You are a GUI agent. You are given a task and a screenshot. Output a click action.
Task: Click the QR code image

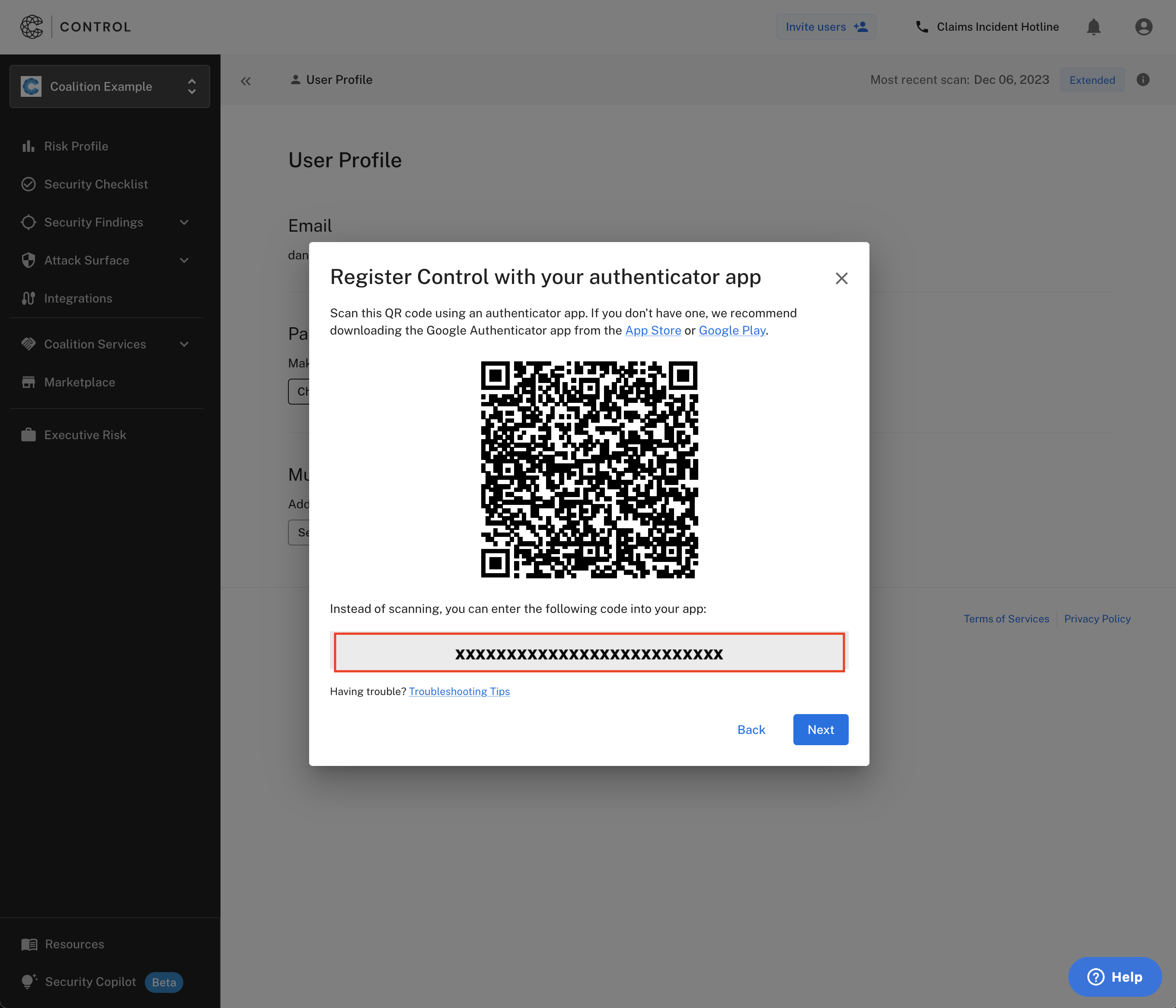click(x=589, y=470)
